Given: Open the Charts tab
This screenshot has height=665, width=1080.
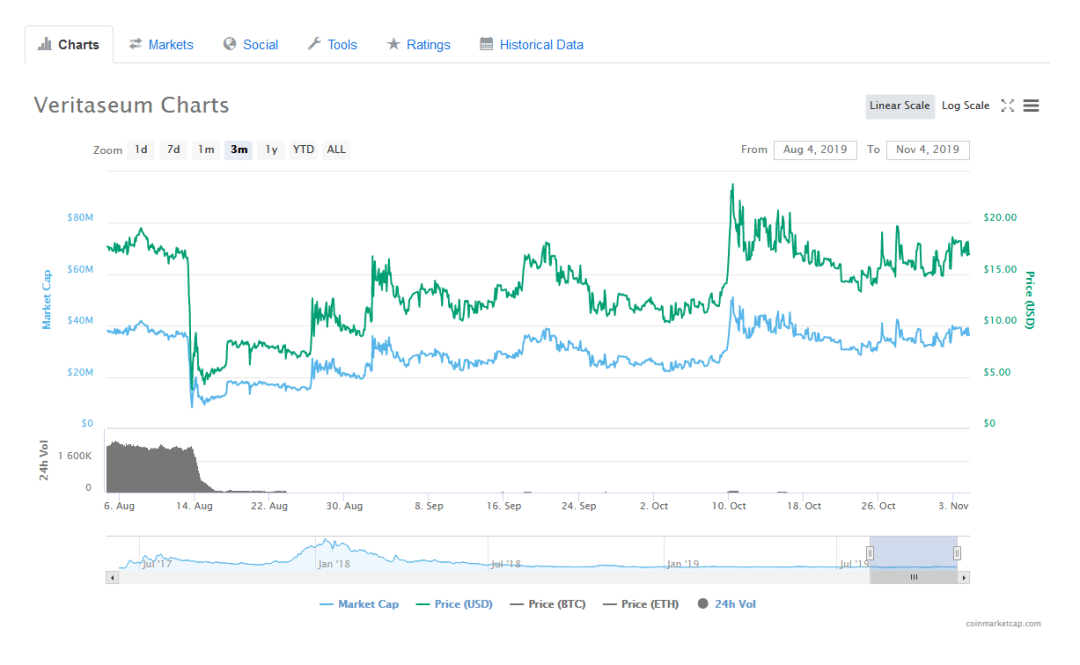Looking at the screenshot, I should tap(69, 45).
